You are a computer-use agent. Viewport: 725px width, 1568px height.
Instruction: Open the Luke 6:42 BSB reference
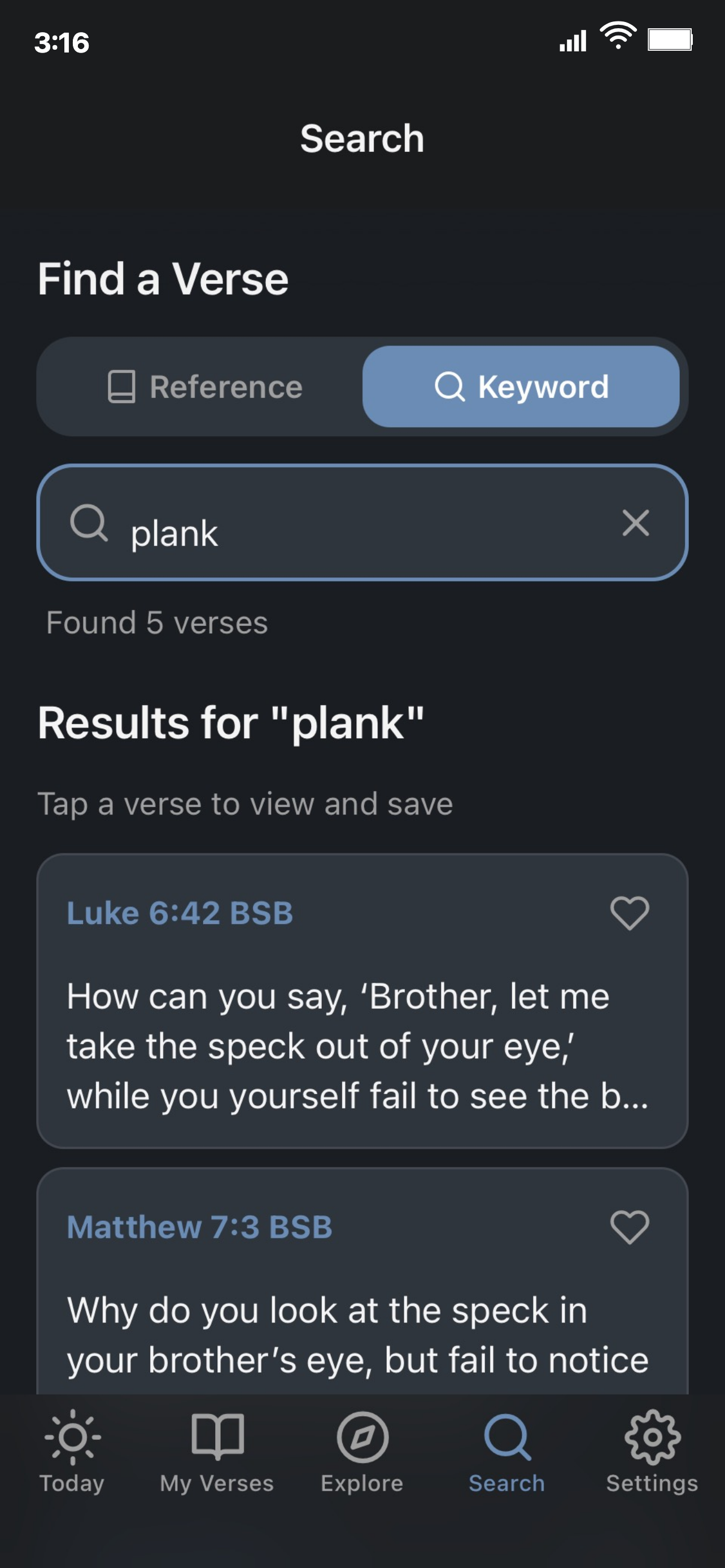[180, 913]
